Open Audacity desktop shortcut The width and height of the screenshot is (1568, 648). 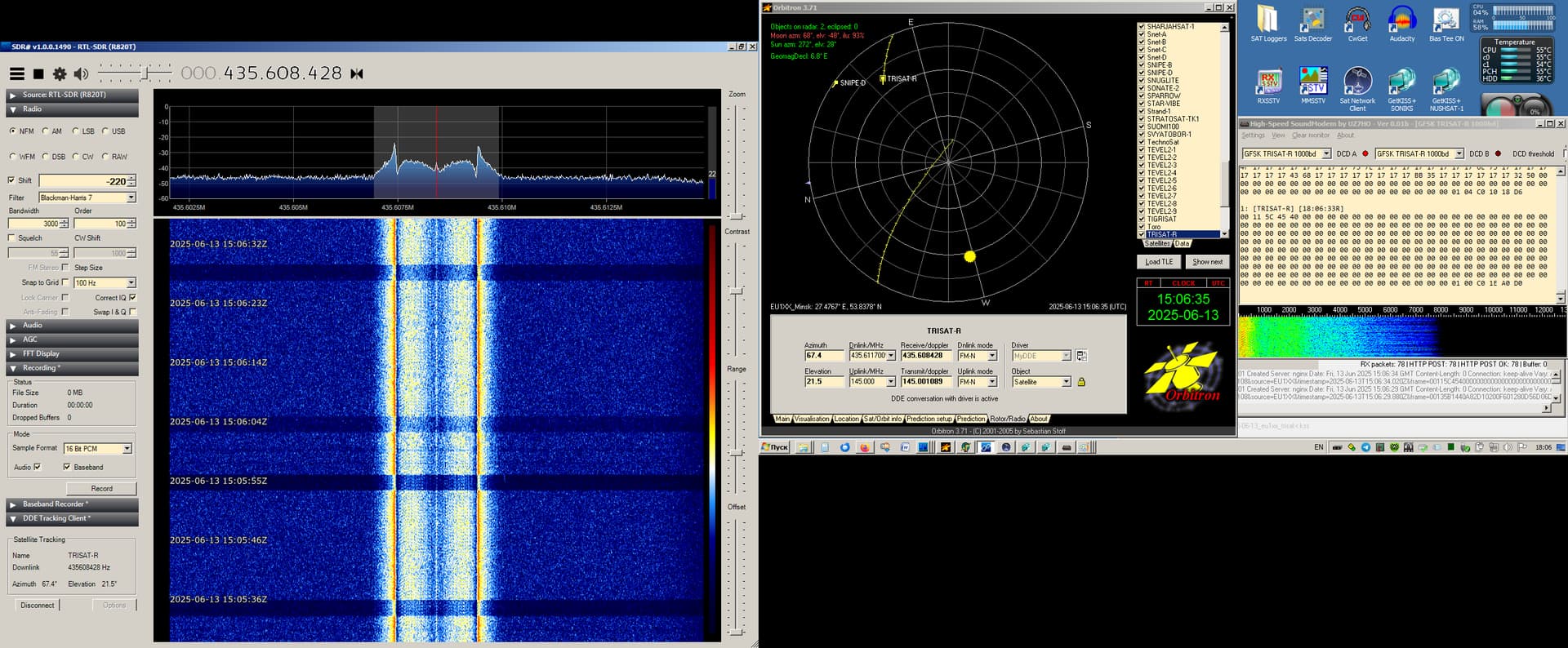click(1402, 24)
